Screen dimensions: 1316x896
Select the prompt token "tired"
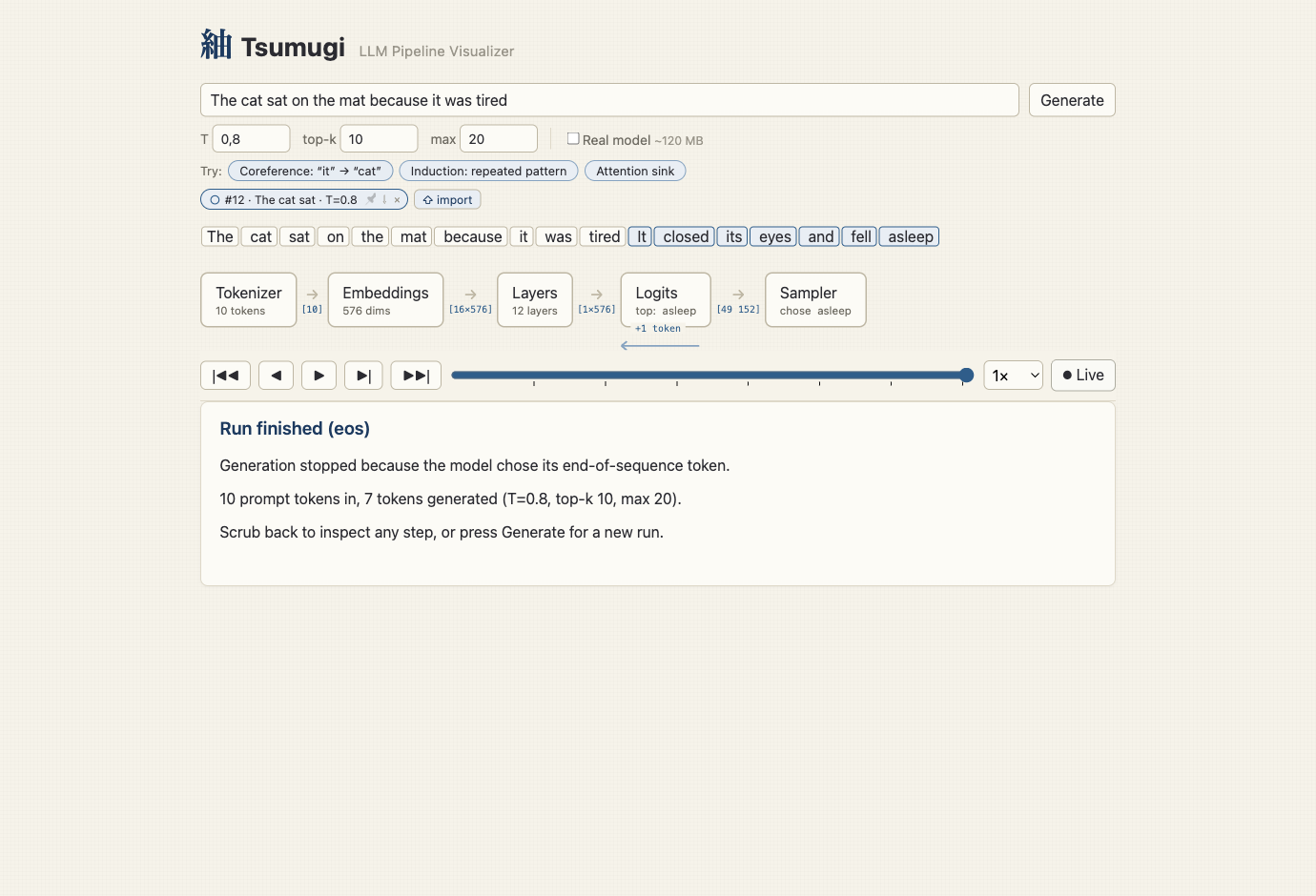(x=604, y=236)
